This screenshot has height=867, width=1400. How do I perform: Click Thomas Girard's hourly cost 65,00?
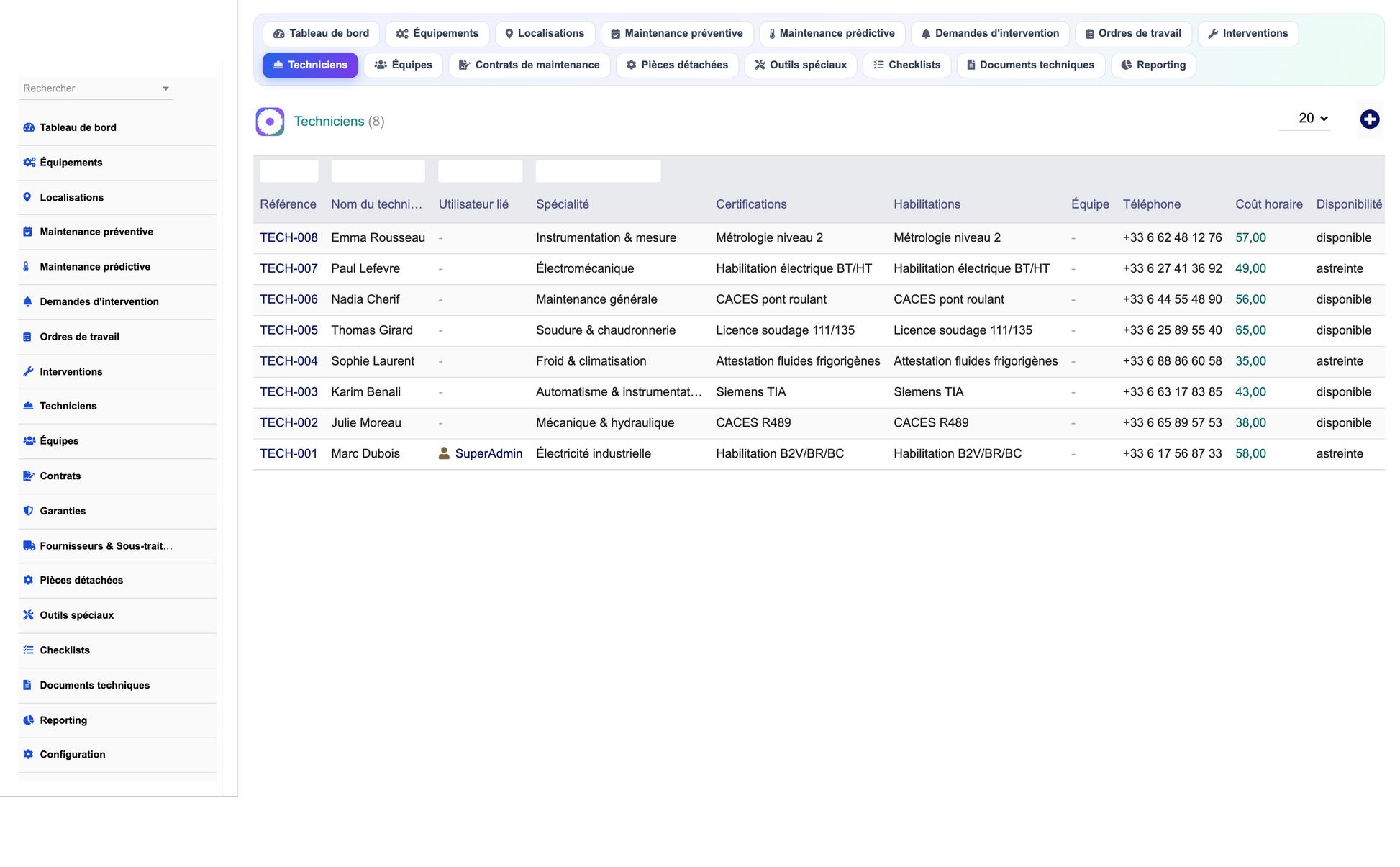(x=1250, y=331)
